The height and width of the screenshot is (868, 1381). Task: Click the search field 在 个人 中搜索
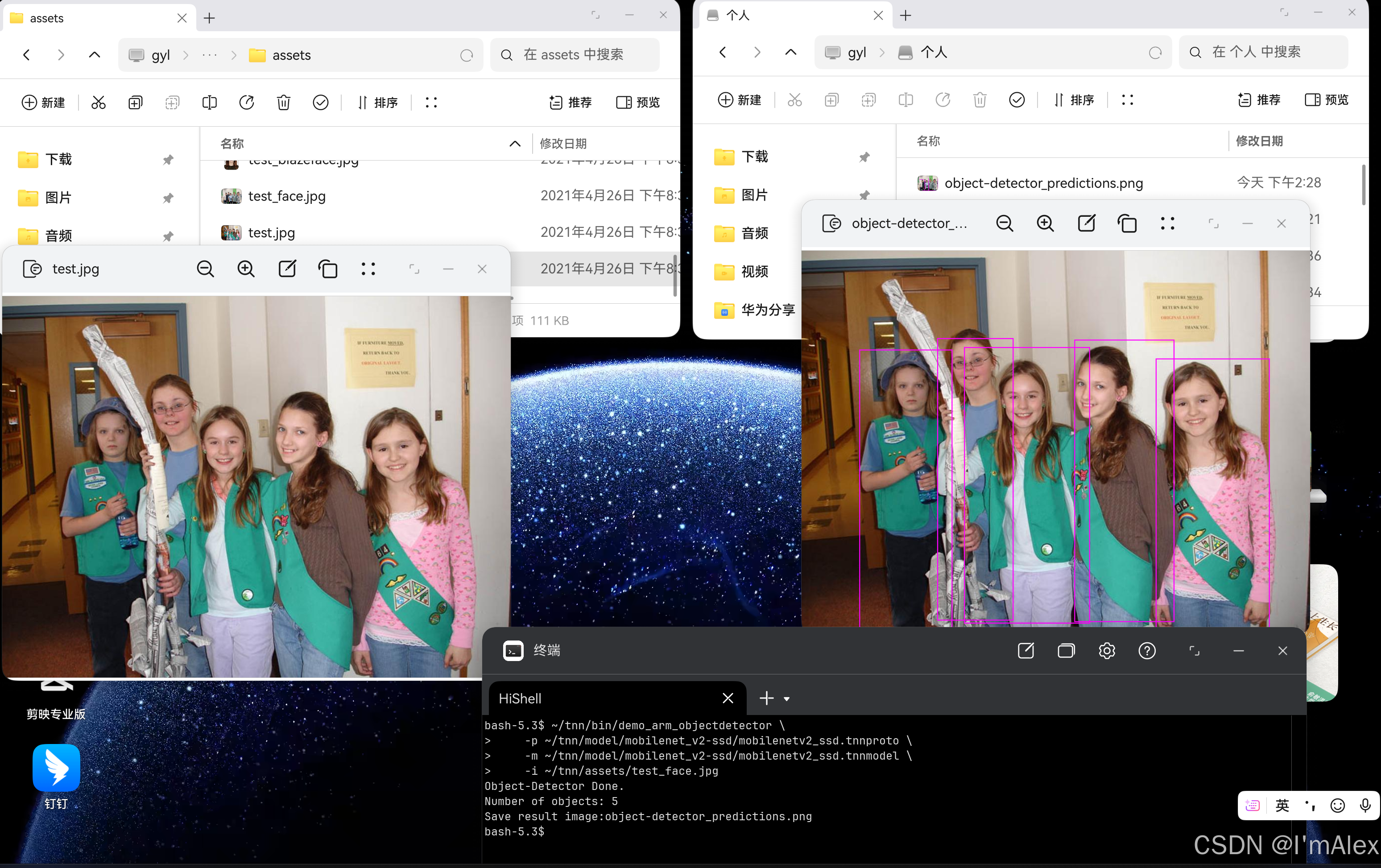coord(1263,53)
